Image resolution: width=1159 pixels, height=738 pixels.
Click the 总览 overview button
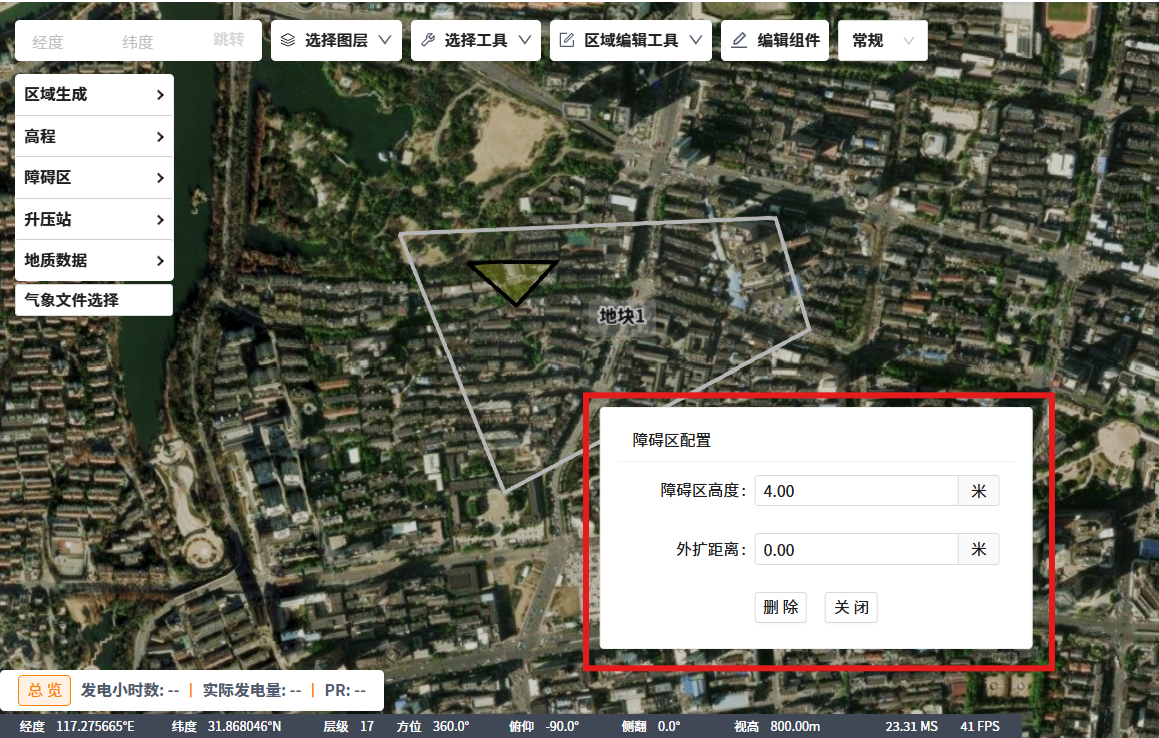[44, 690]
